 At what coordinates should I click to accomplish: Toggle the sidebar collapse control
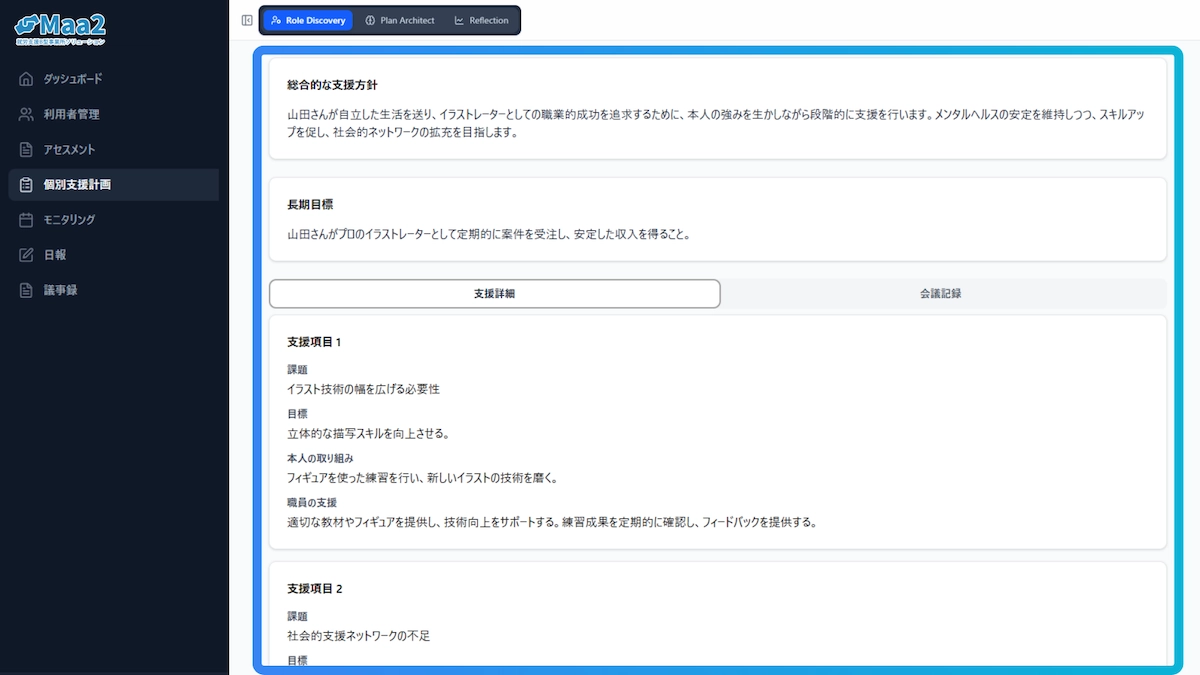pyautogui.click(x=246, y=19)
